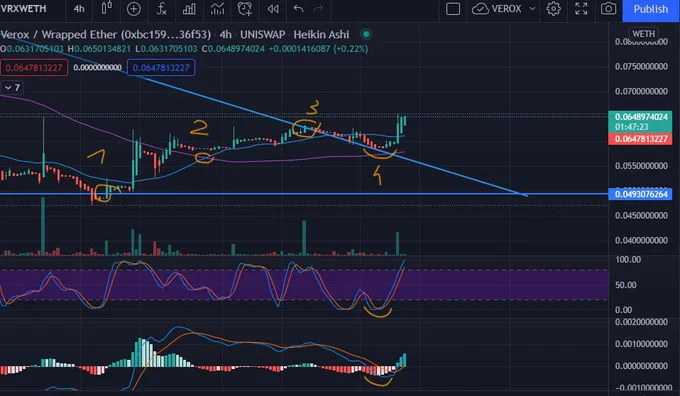Redo the last chart action
This screenshot has height=396, width=680.
pos(318,9)
